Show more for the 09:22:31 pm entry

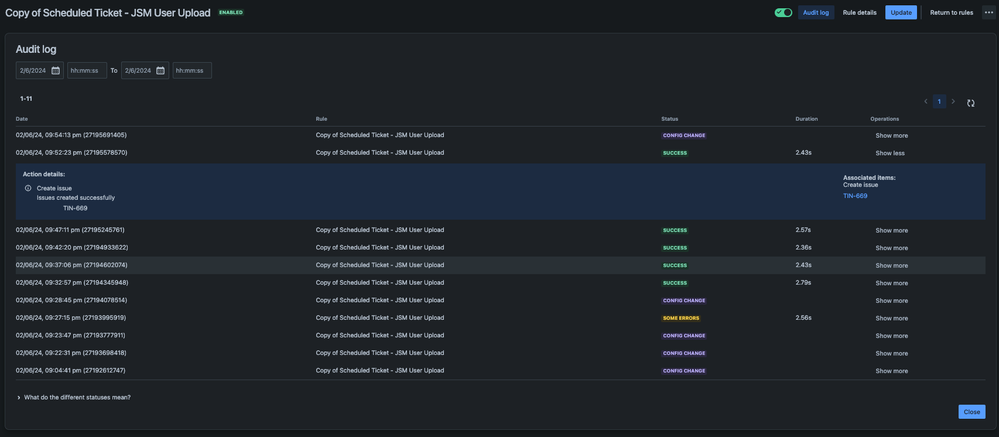coord(891,353)
